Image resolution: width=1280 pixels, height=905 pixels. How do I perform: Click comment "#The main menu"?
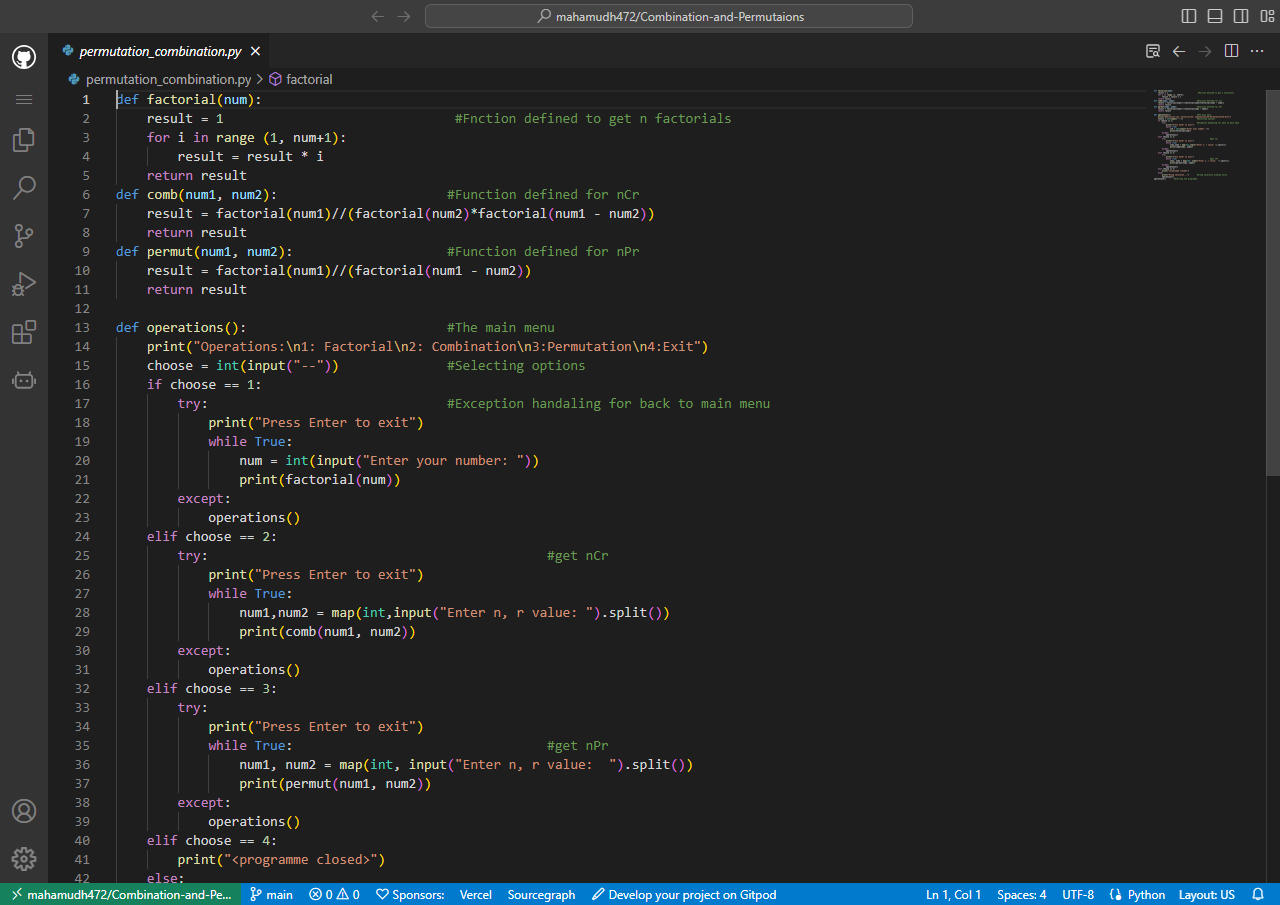[501, 327]
